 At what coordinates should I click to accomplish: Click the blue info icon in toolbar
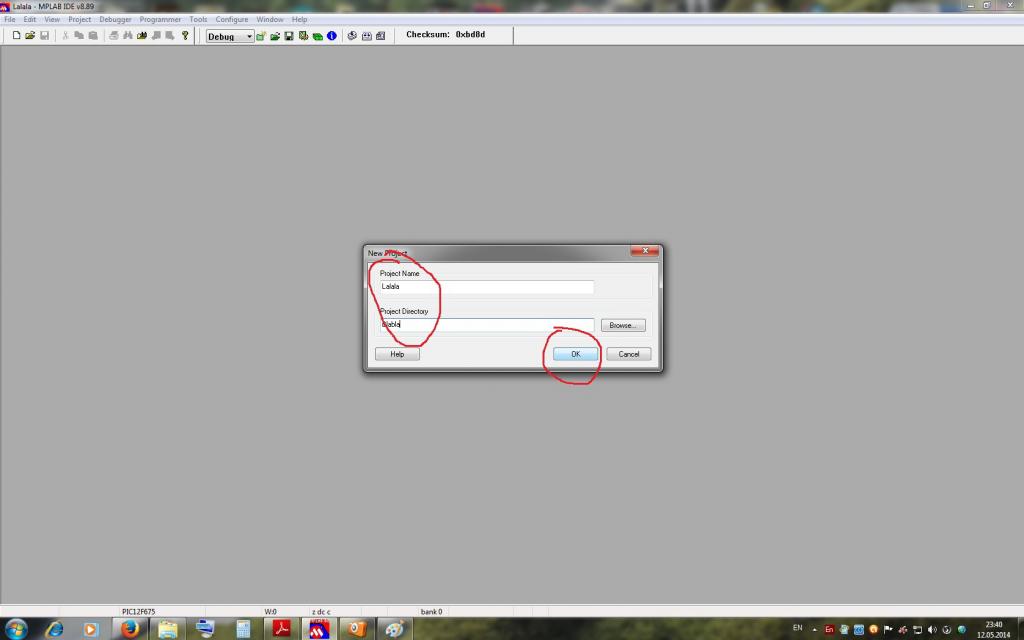coord(331,36)
